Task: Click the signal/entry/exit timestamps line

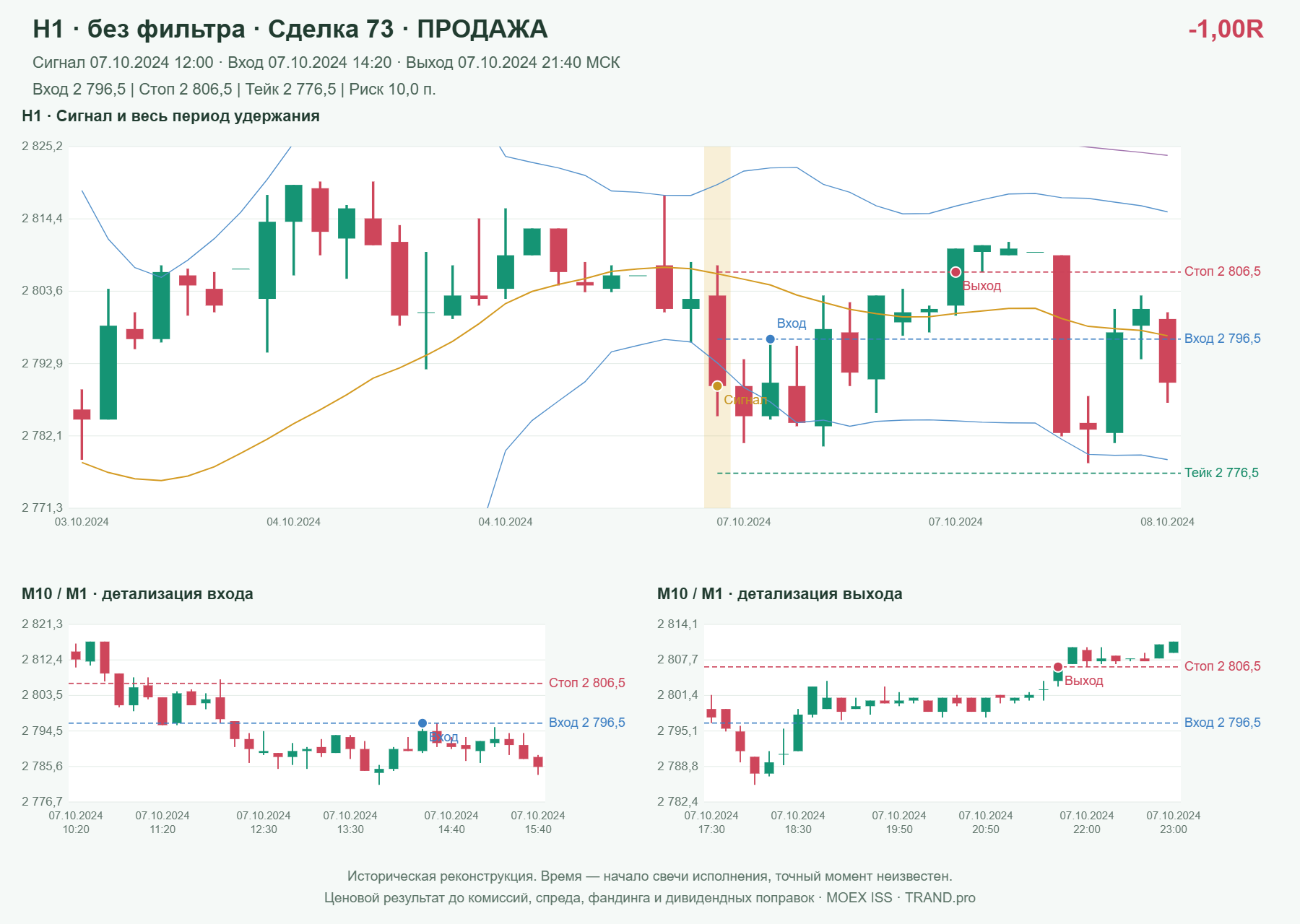Action: pyautogui.click(x=326, y=63)
